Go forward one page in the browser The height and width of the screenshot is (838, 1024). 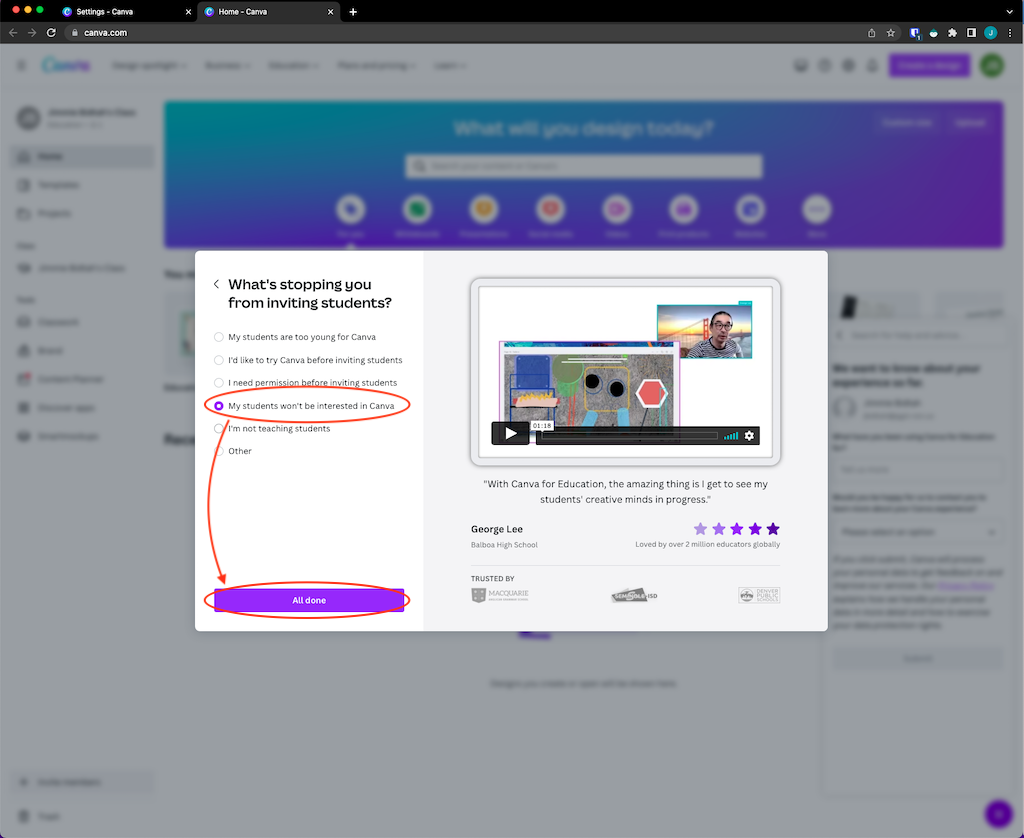[x=31, y=33]
